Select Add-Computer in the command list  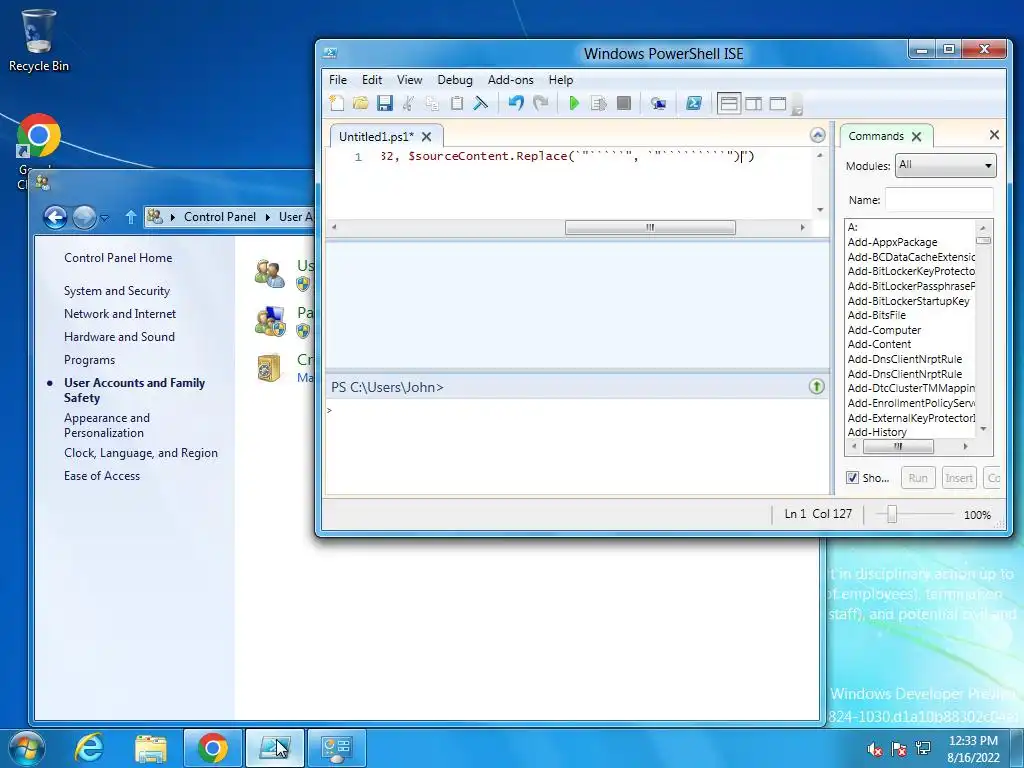coord(884,330)
